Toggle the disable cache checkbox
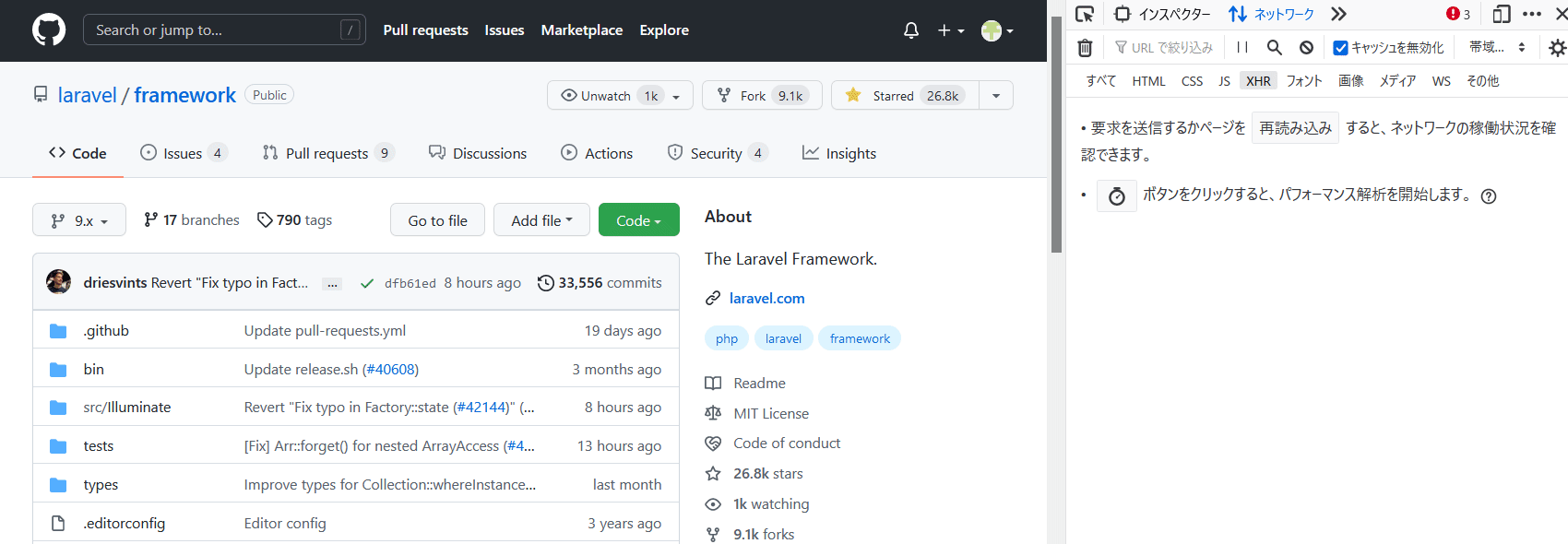The image size is (1568, 544). (x=1341, y=48)
